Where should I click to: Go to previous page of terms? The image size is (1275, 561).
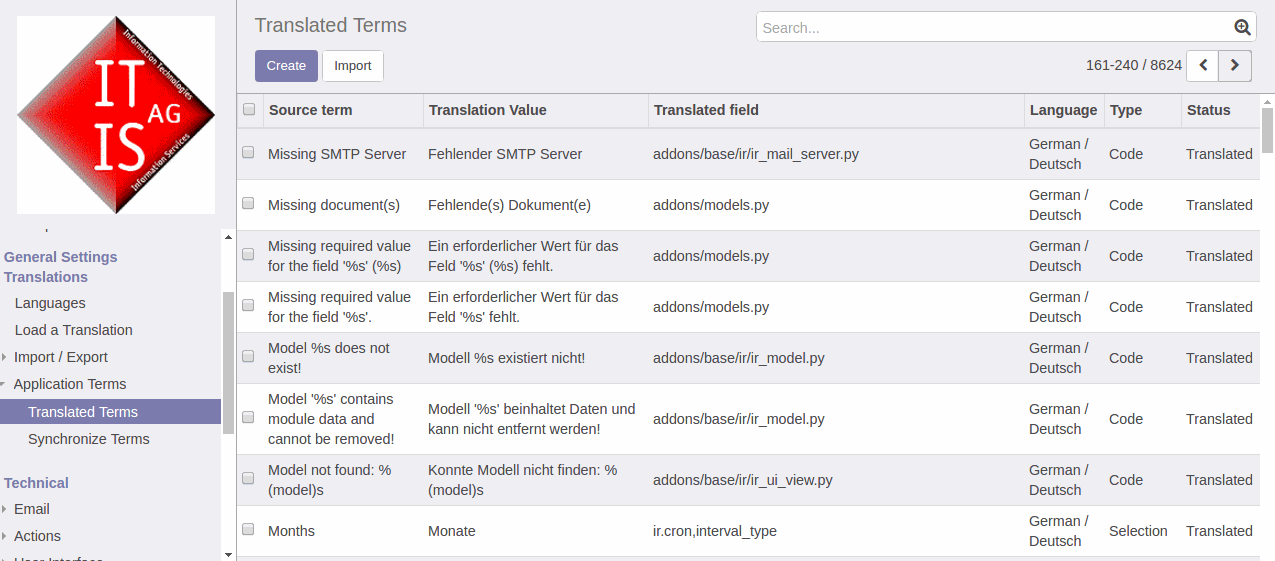click(1202, 65)
